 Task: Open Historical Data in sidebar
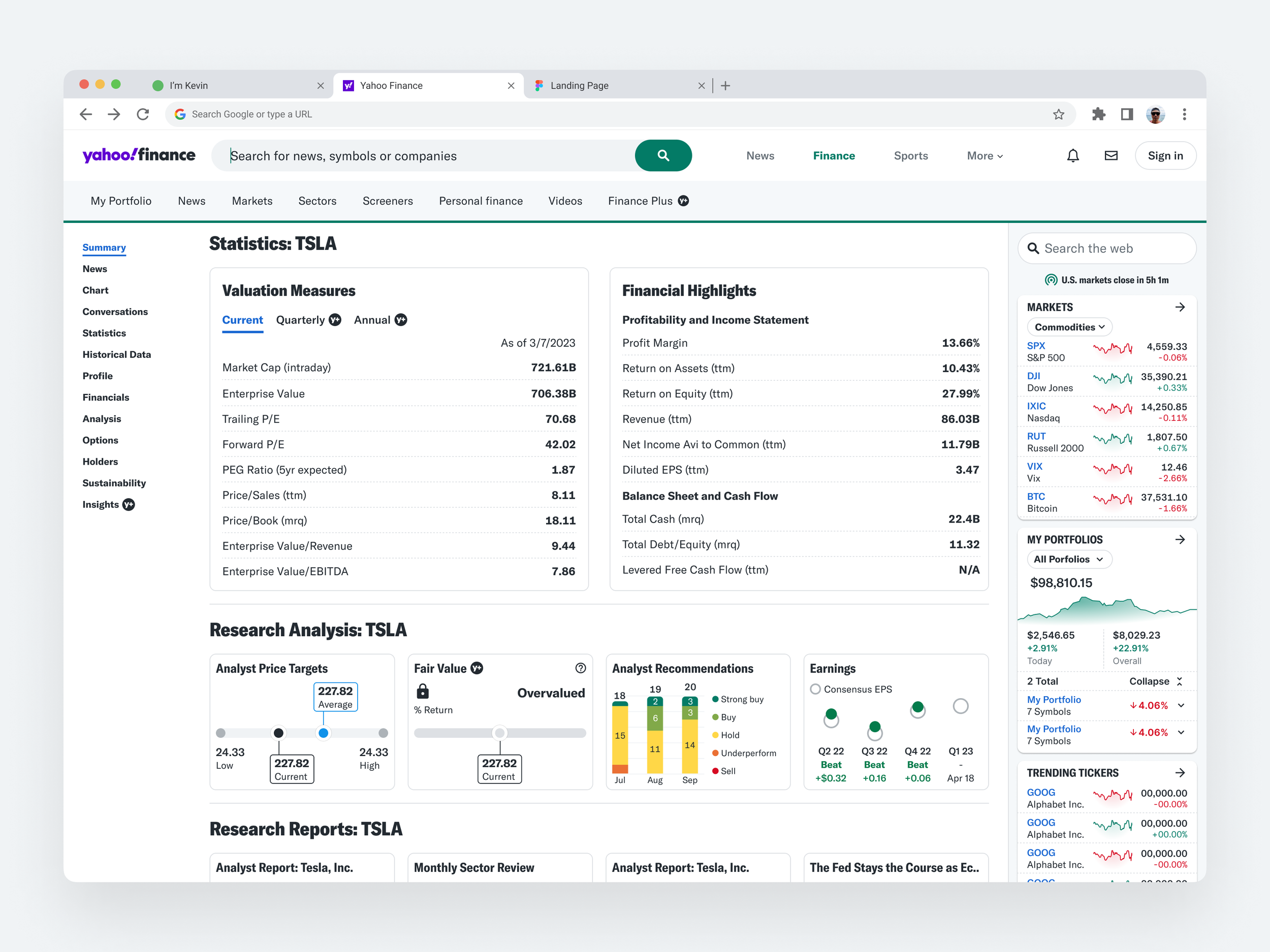(x=116, y=354)
